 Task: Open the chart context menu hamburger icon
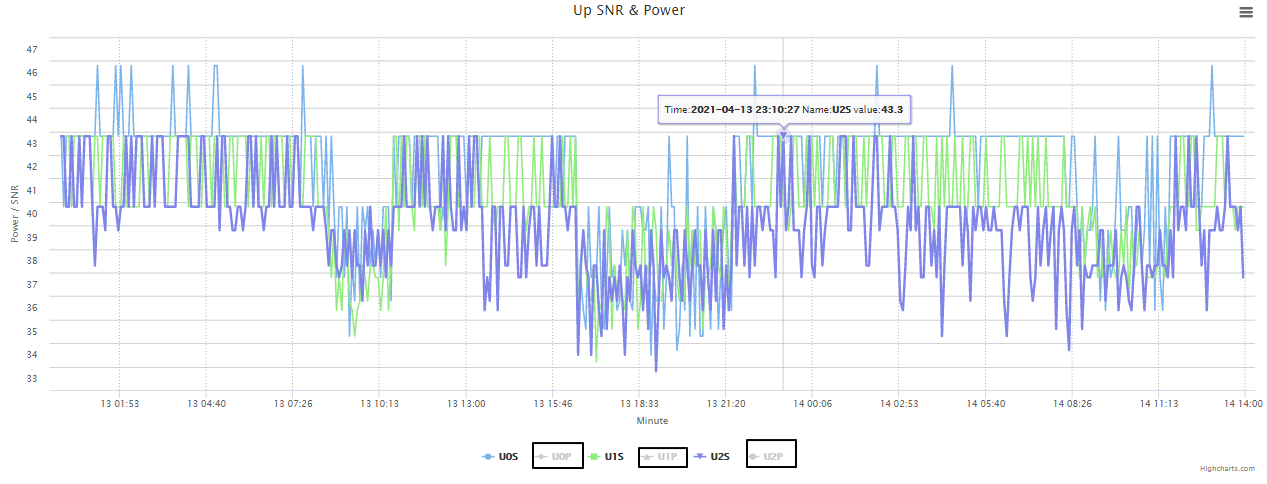(1245, 12)
